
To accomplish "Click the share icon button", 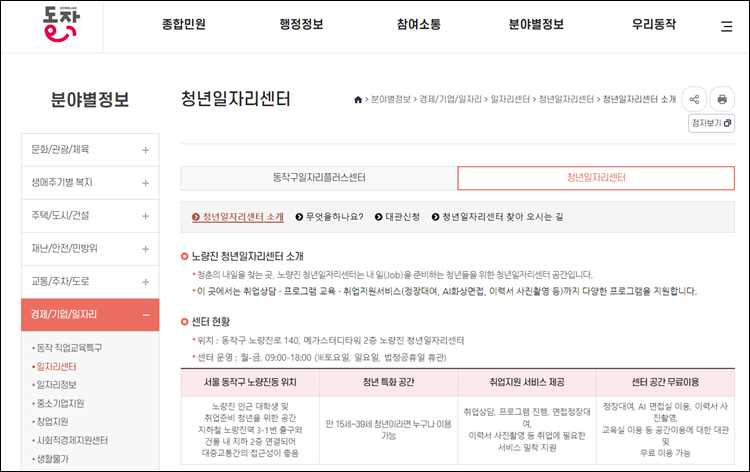I will [694, 99].
